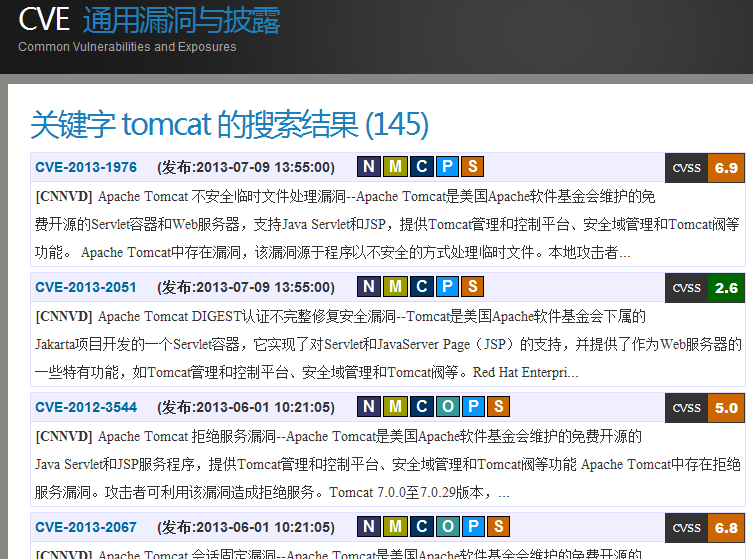Open the CVE-2013-2067 link
753x559 pixels.
click(x=86, y=527)
